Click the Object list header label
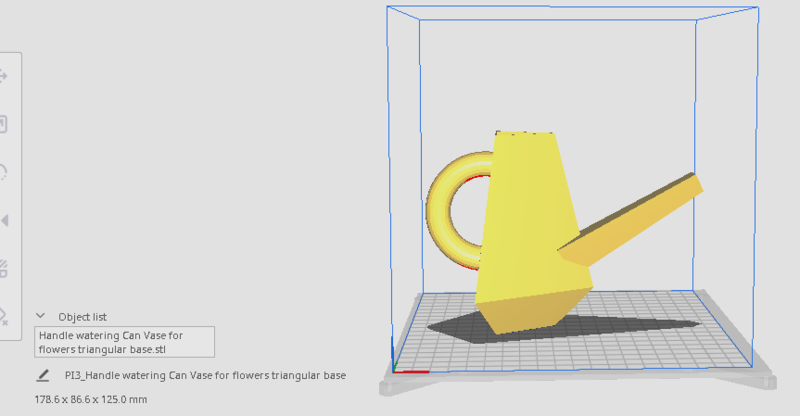 tap(82, 316)
